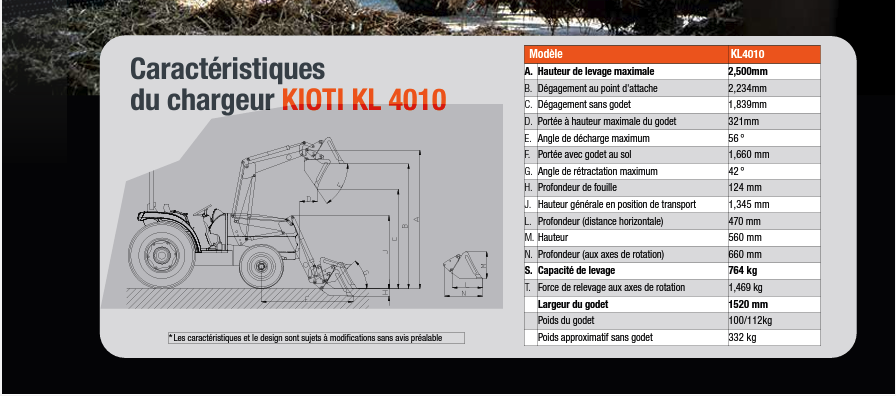
Task: Select the Hauteur de levage maximale row
Action: click(672, 71)
